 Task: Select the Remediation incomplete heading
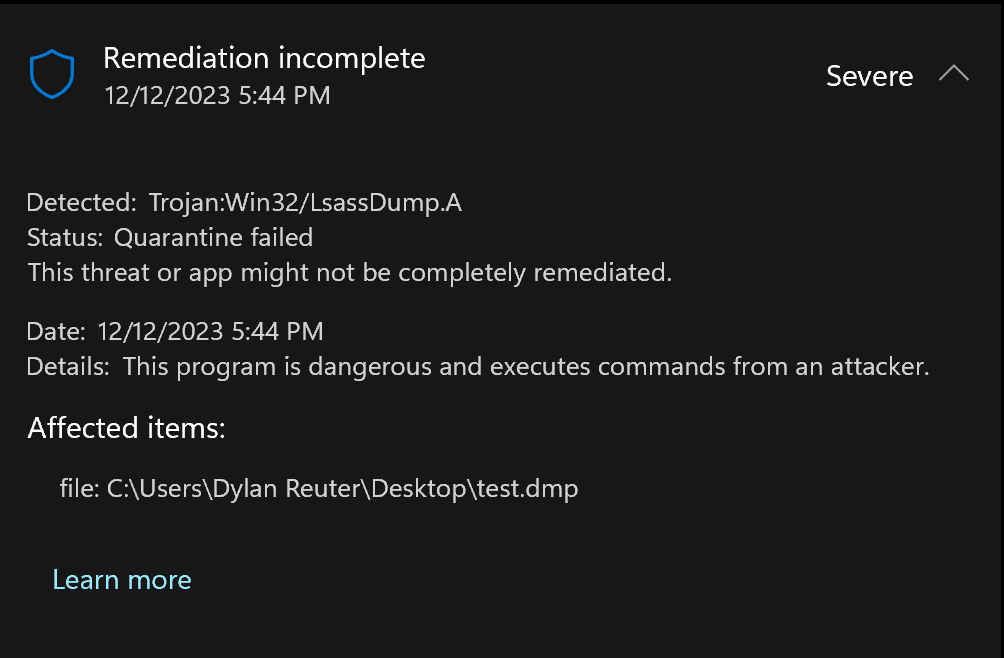point(264,58)
